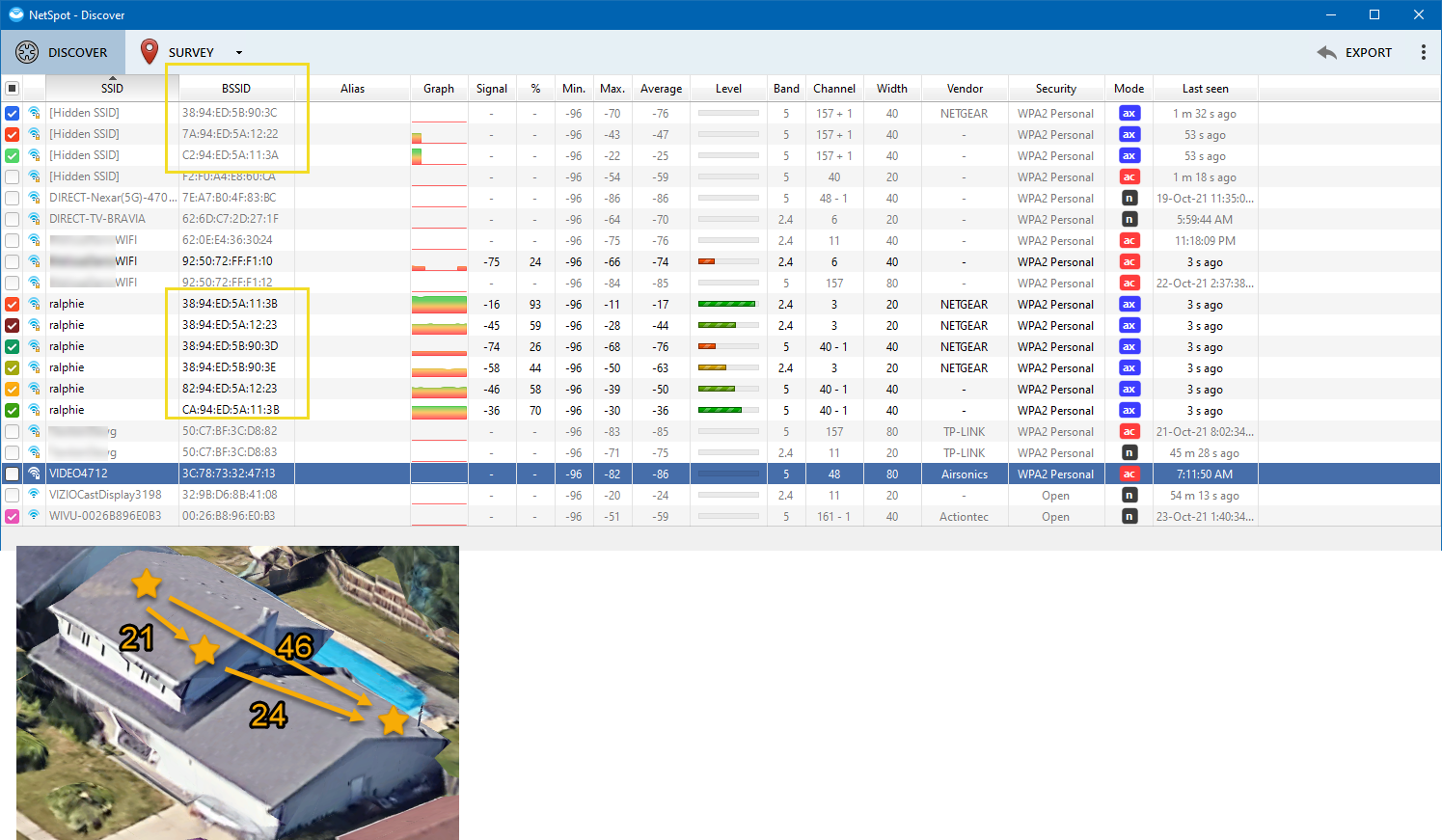The width and height of the screenshot is (1442, 840).
Task: Click the Discover radar icon
Action: click(27, 52)
